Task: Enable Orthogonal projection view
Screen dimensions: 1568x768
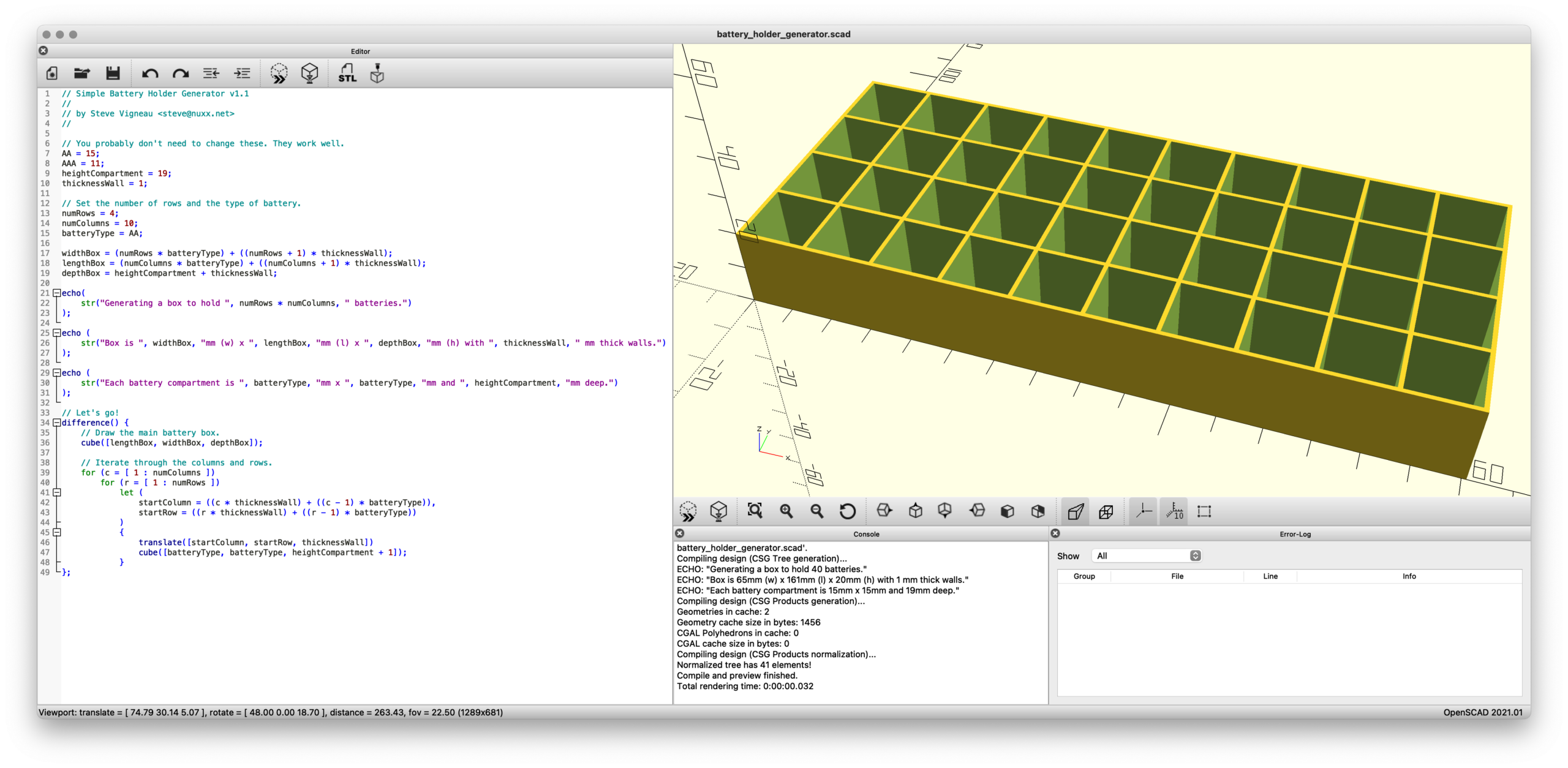Action: [x=1106, y=511]
